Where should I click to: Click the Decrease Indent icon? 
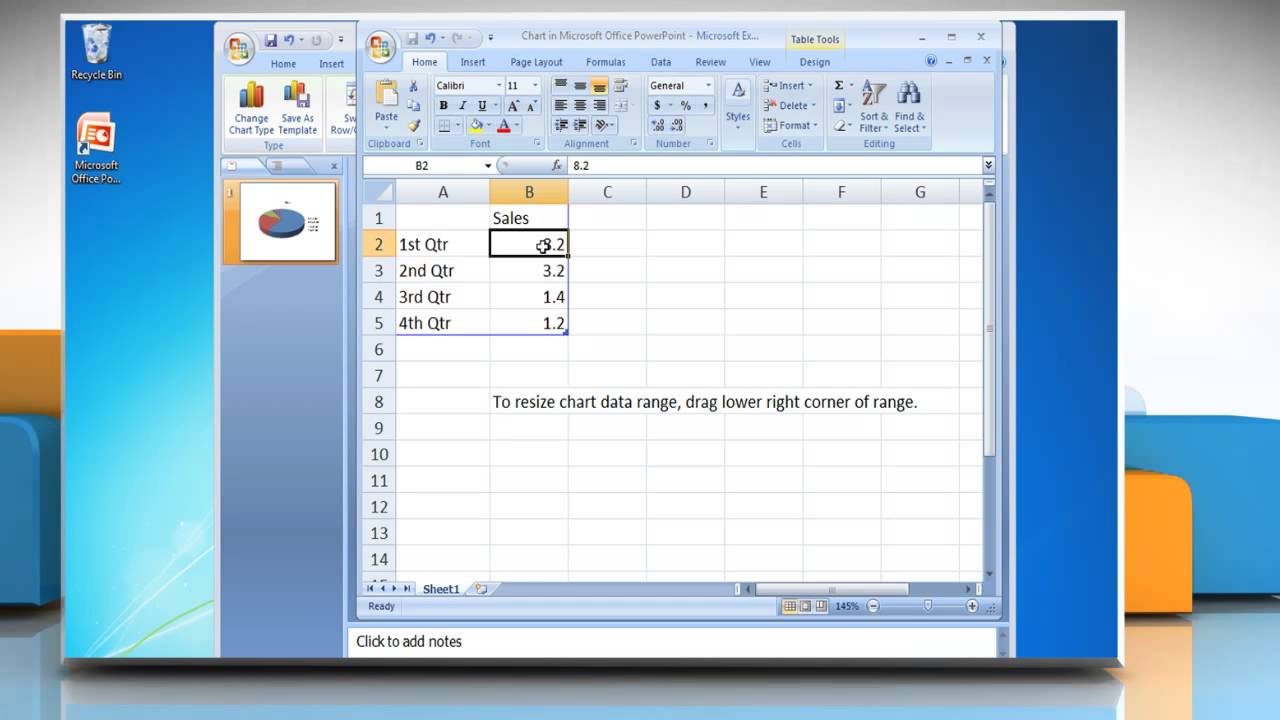click(x=561, y=126)
